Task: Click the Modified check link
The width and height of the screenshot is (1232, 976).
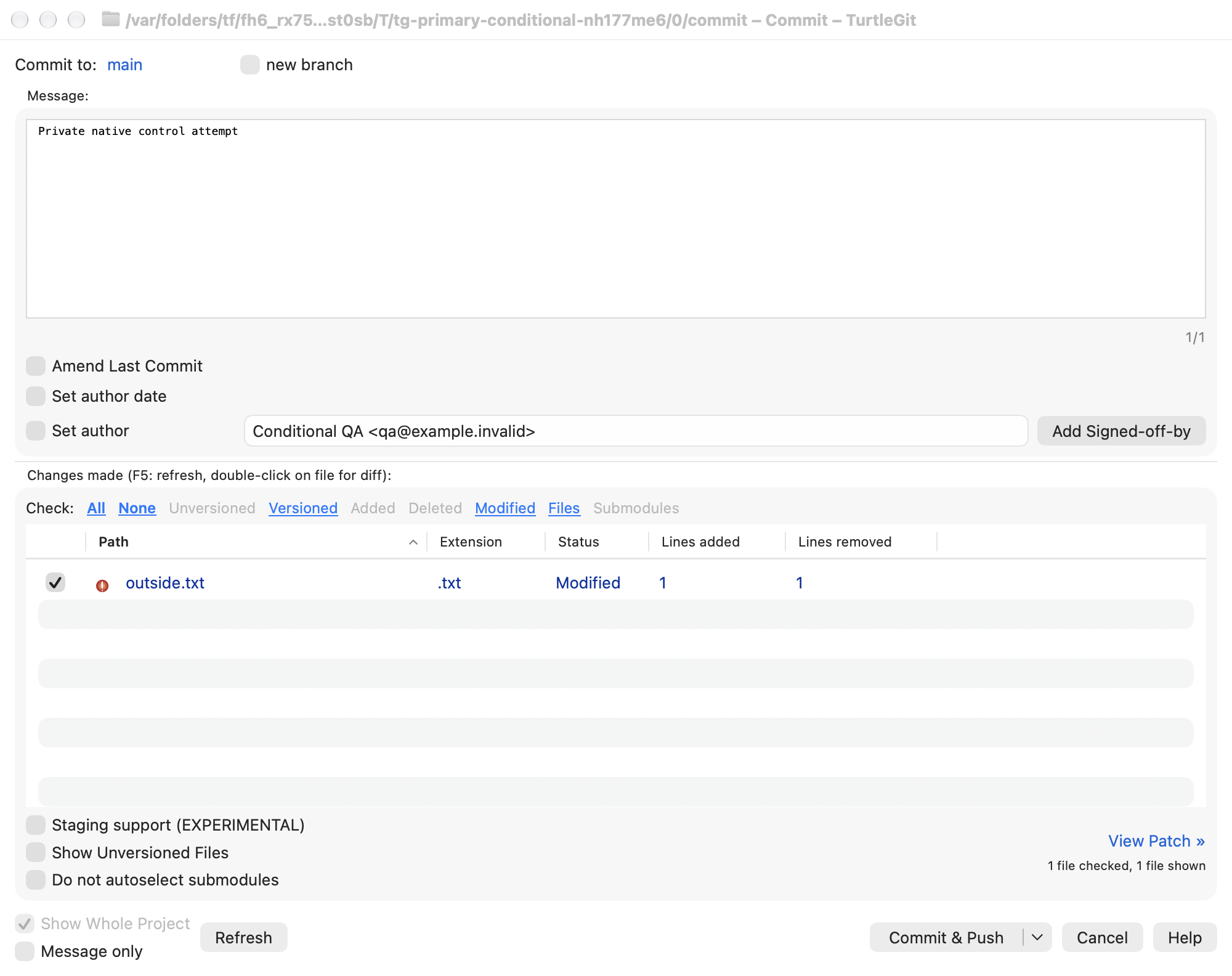Action: tap(505, 508)
